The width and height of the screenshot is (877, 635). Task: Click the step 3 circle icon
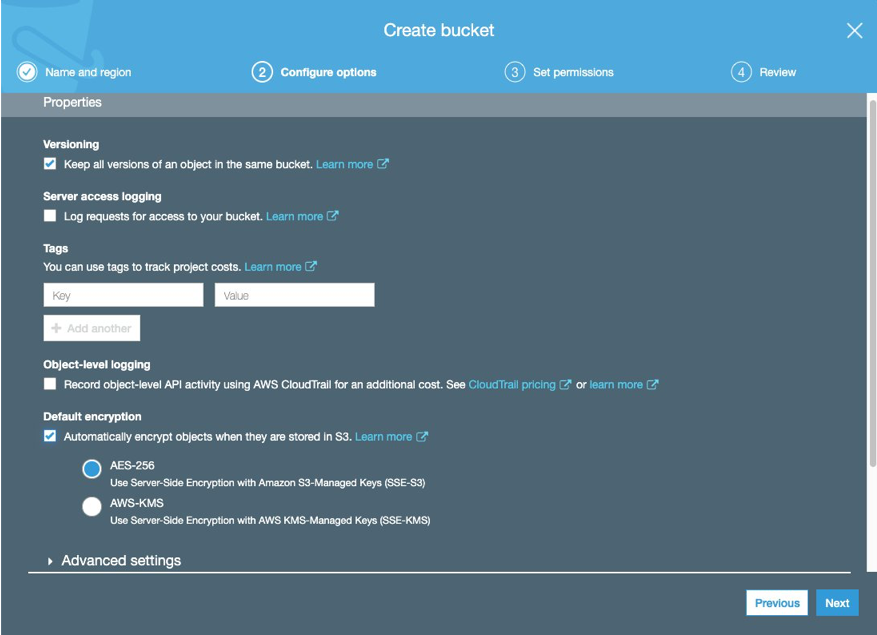pyautogui.click(x=515, y=72)
